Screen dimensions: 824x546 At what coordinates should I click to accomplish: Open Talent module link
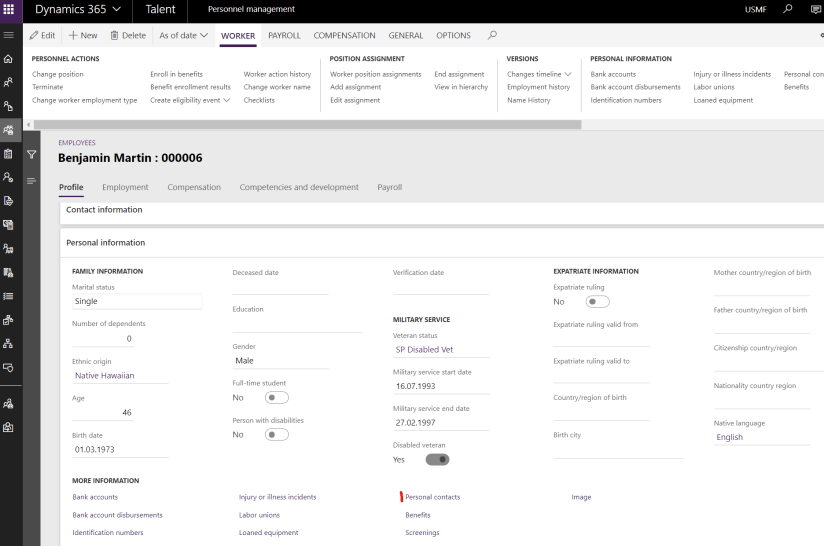pos(160,9)
